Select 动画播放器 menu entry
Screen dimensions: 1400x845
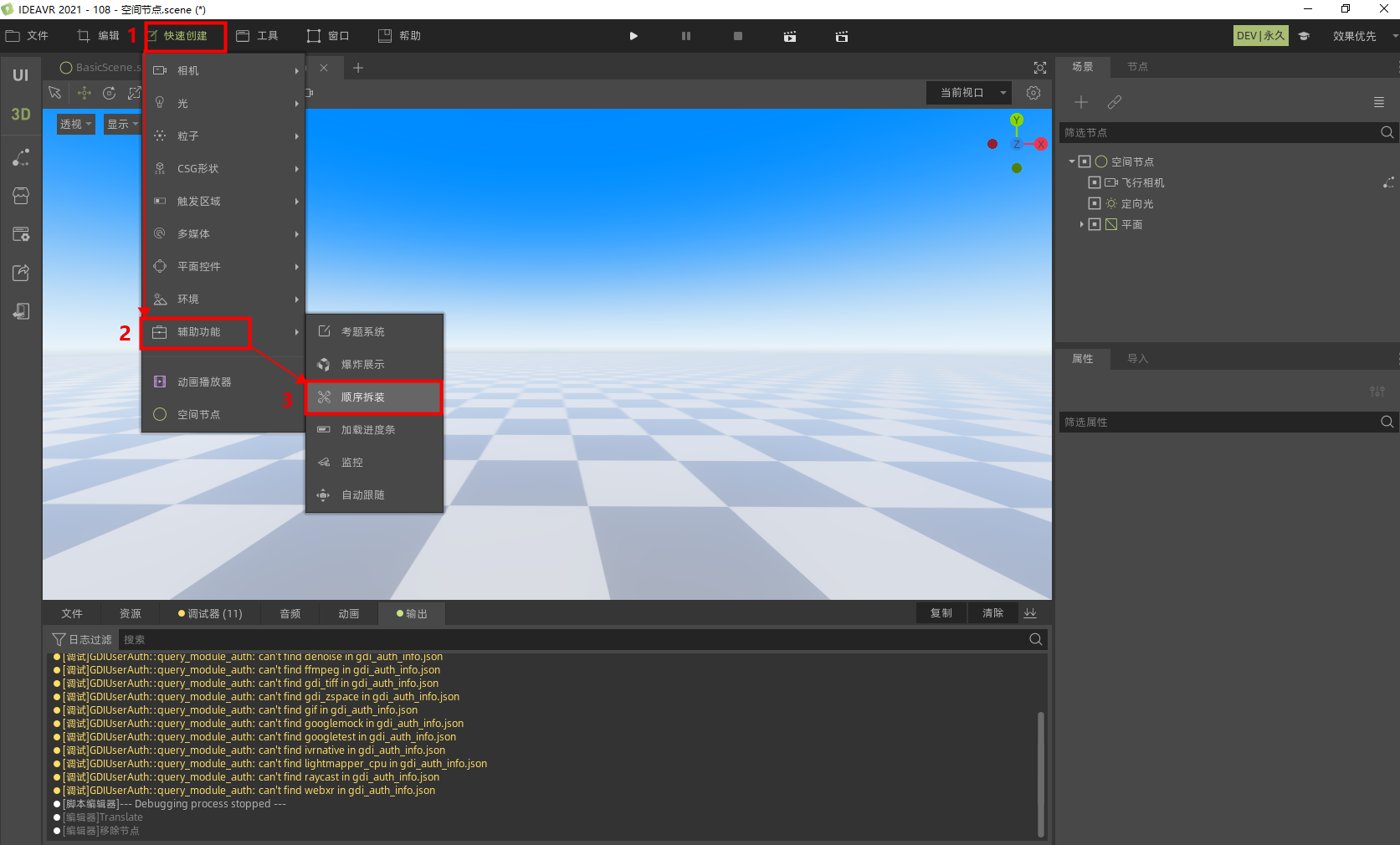(223, 382)
